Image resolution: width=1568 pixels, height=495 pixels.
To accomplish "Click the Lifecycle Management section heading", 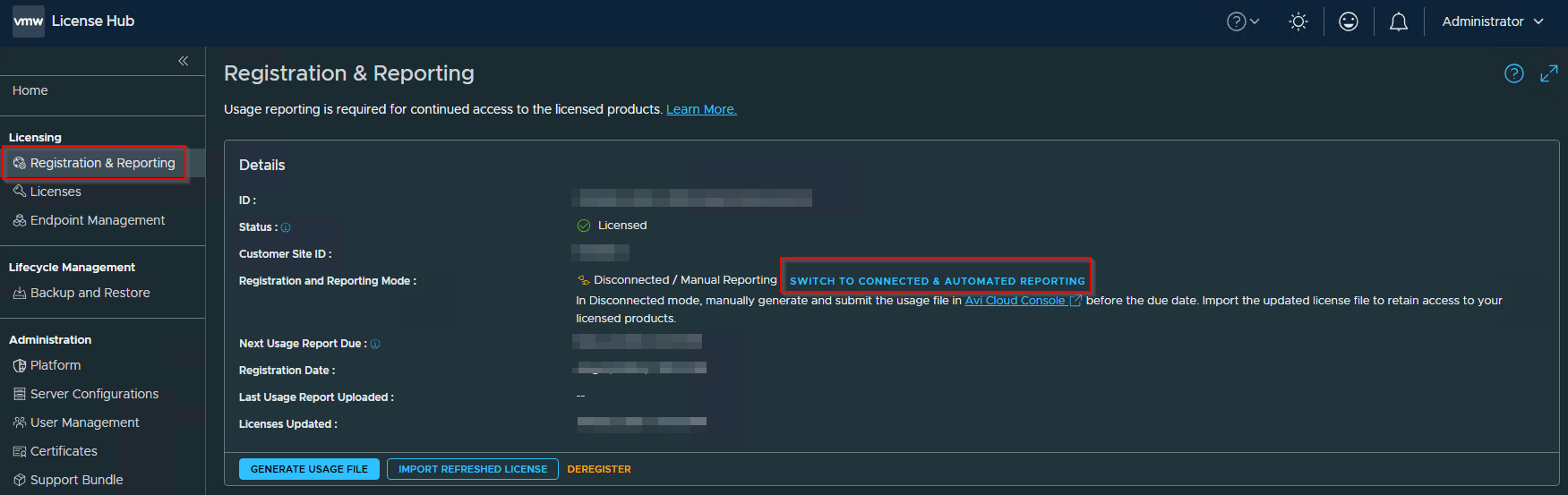I will pyautogui.click(x=72, y=268).
